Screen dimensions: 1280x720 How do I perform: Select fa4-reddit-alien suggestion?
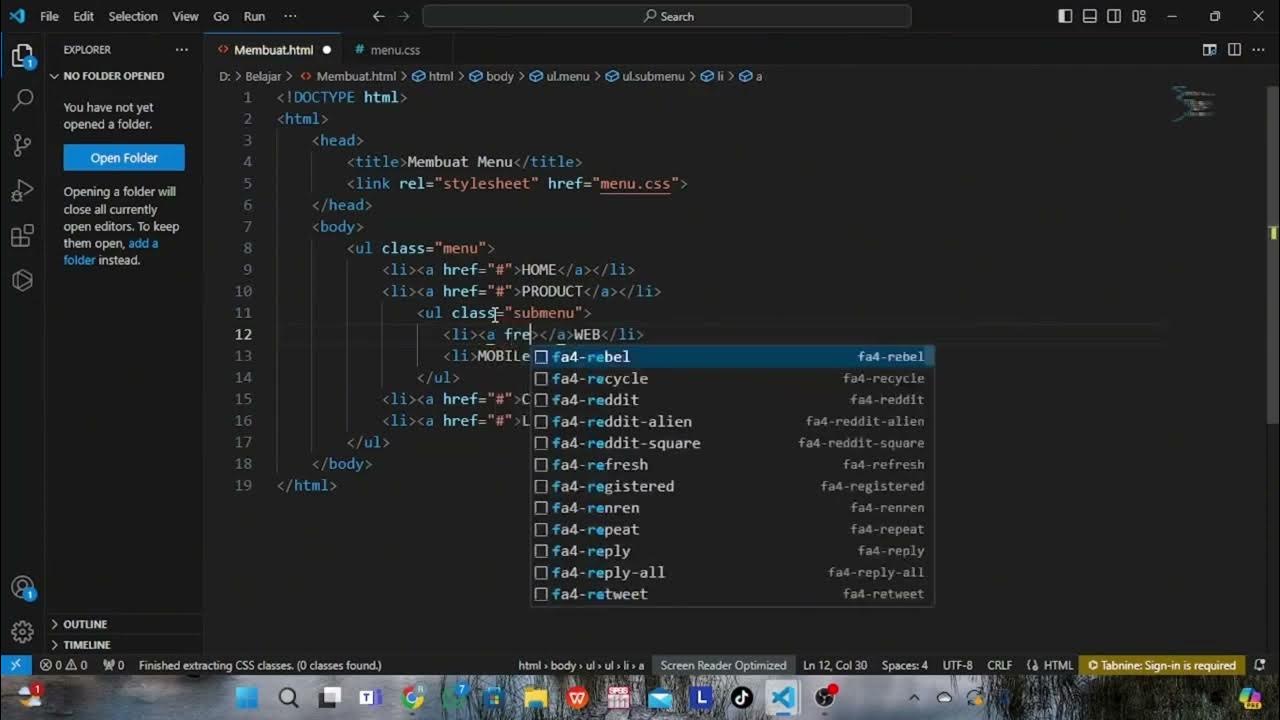(732, 422)
